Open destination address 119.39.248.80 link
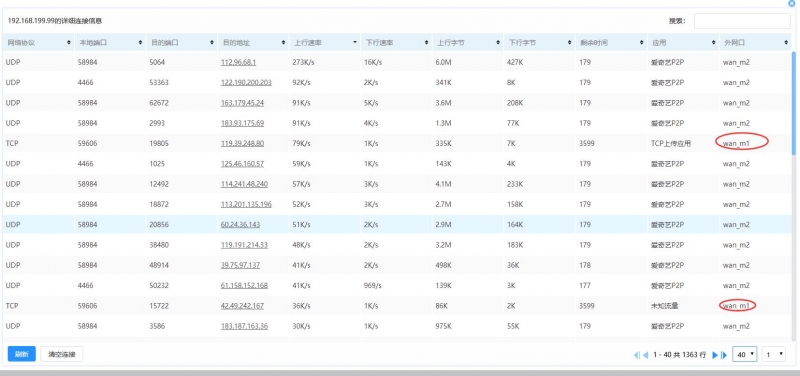Screen dimensions: 800x376 pos(242,143)
